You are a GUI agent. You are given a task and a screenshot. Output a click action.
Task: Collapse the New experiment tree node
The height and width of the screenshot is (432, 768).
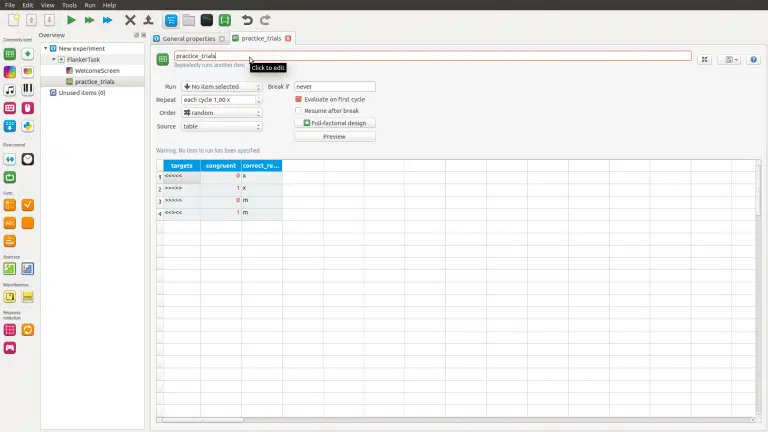(46, 48)
